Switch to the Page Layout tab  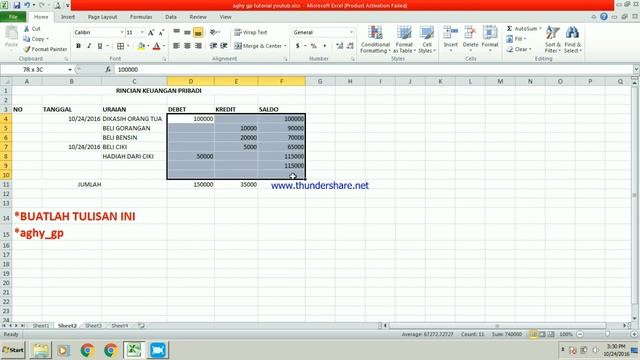102,17
